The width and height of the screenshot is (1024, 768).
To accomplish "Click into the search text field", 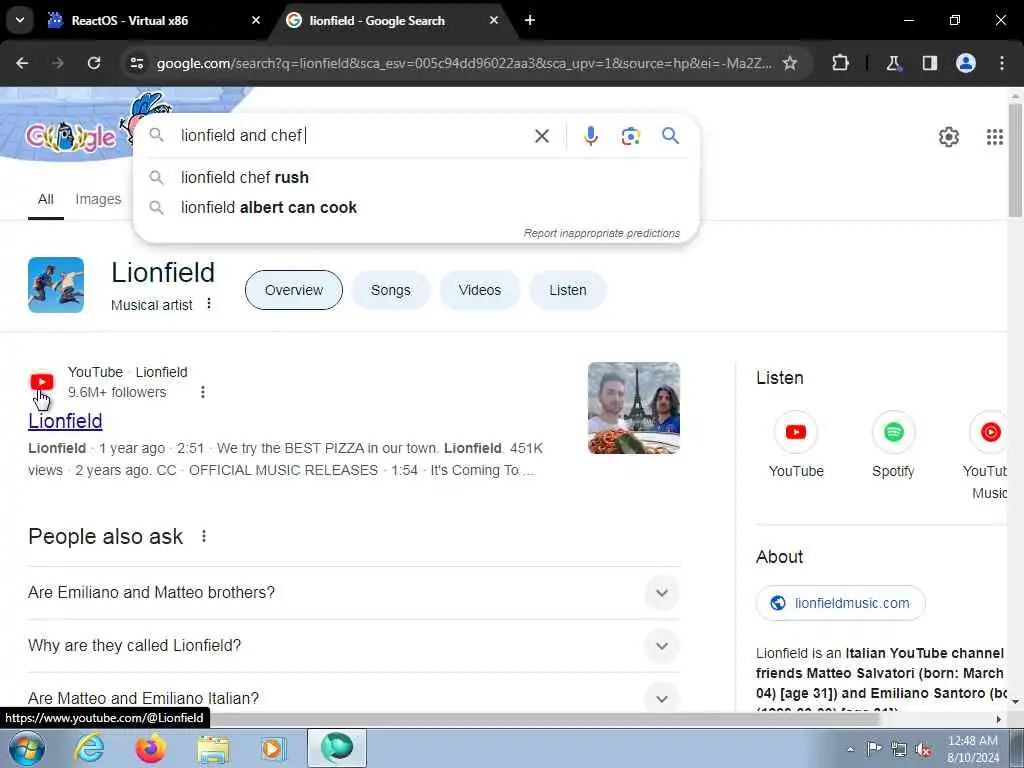I will 353,135.
